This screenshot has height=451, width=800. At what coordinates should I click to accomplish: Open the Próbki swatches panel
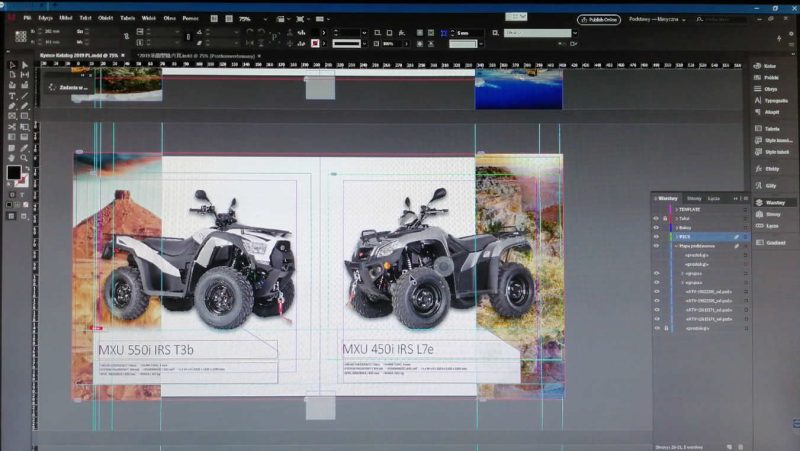click(x=767, y=78)
